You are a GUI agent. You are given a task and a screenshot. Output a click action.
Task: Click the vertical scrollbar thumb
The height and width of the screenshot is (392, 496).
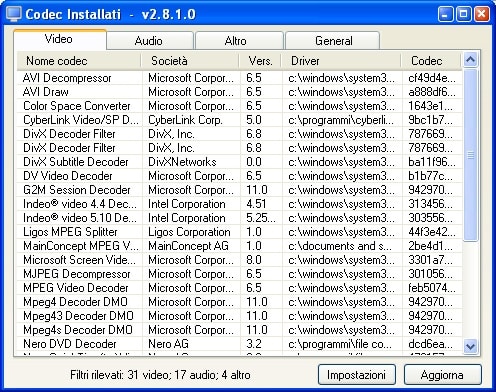pos(470,154)
